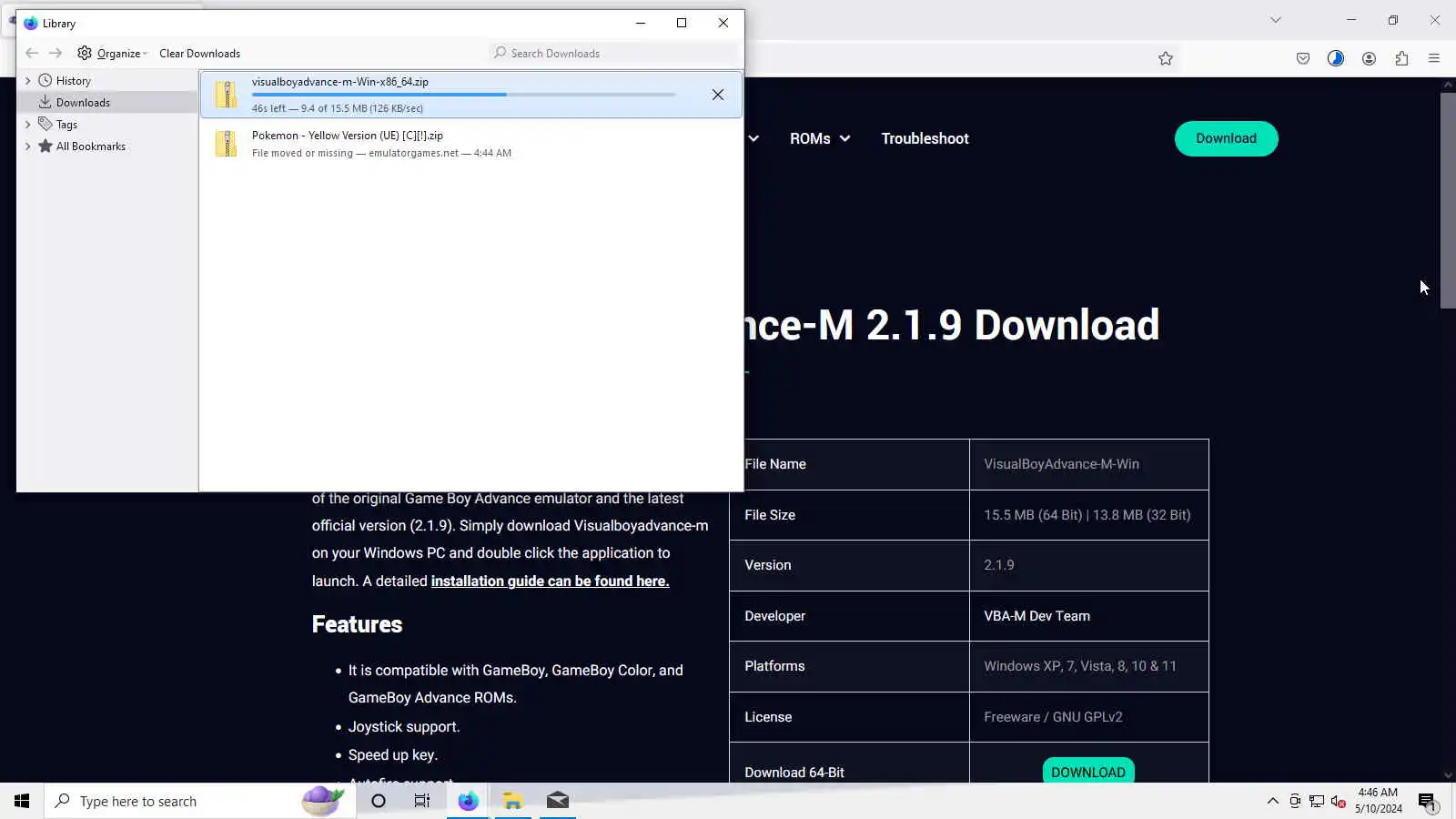Cancel the visualboyadvance-m zip download
The width and height of the screenshot is (1456, 819).
tap(718, 95)
